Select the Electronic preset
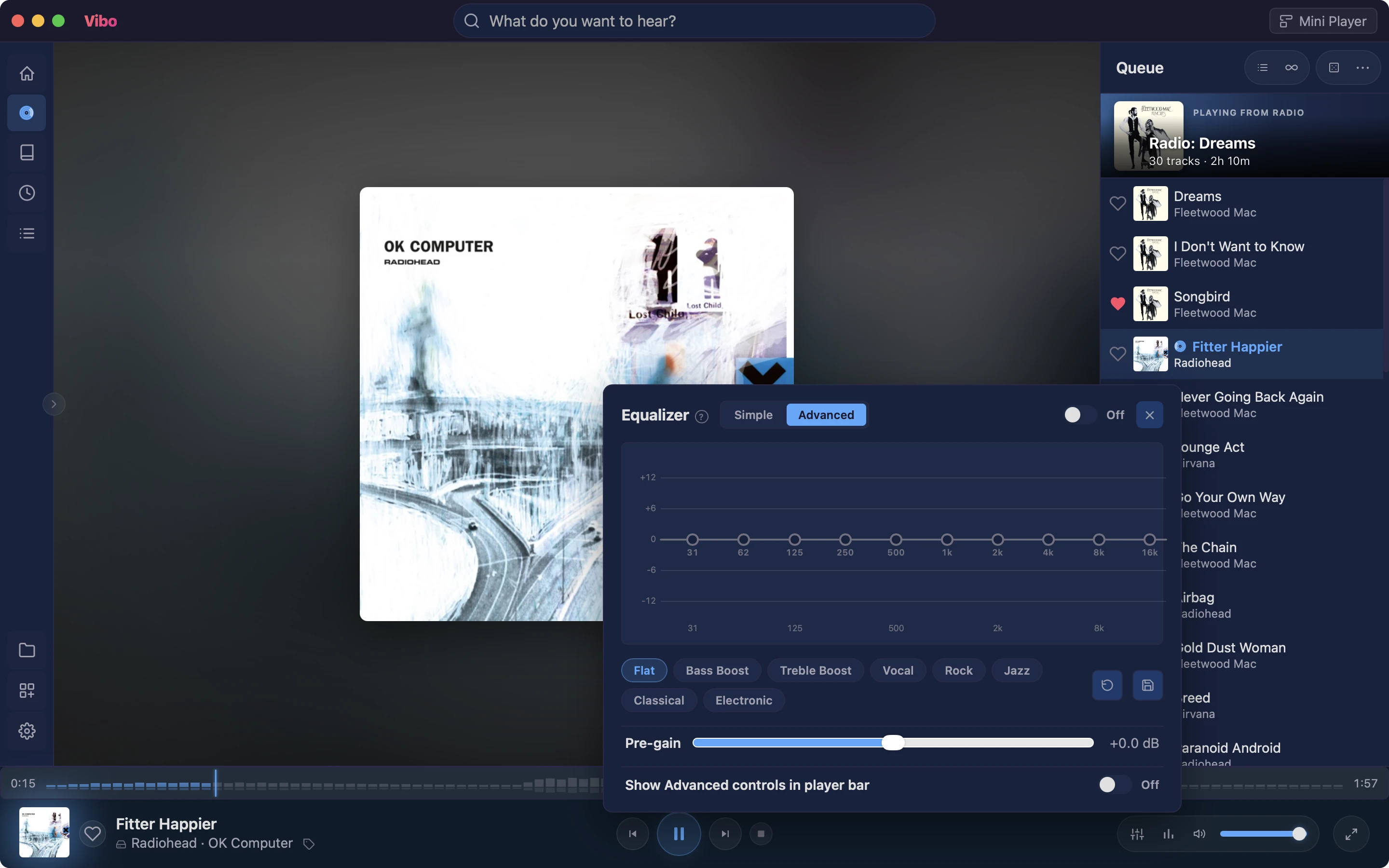The width and height of the screenshot is (1389, 868). pos(743,700)
